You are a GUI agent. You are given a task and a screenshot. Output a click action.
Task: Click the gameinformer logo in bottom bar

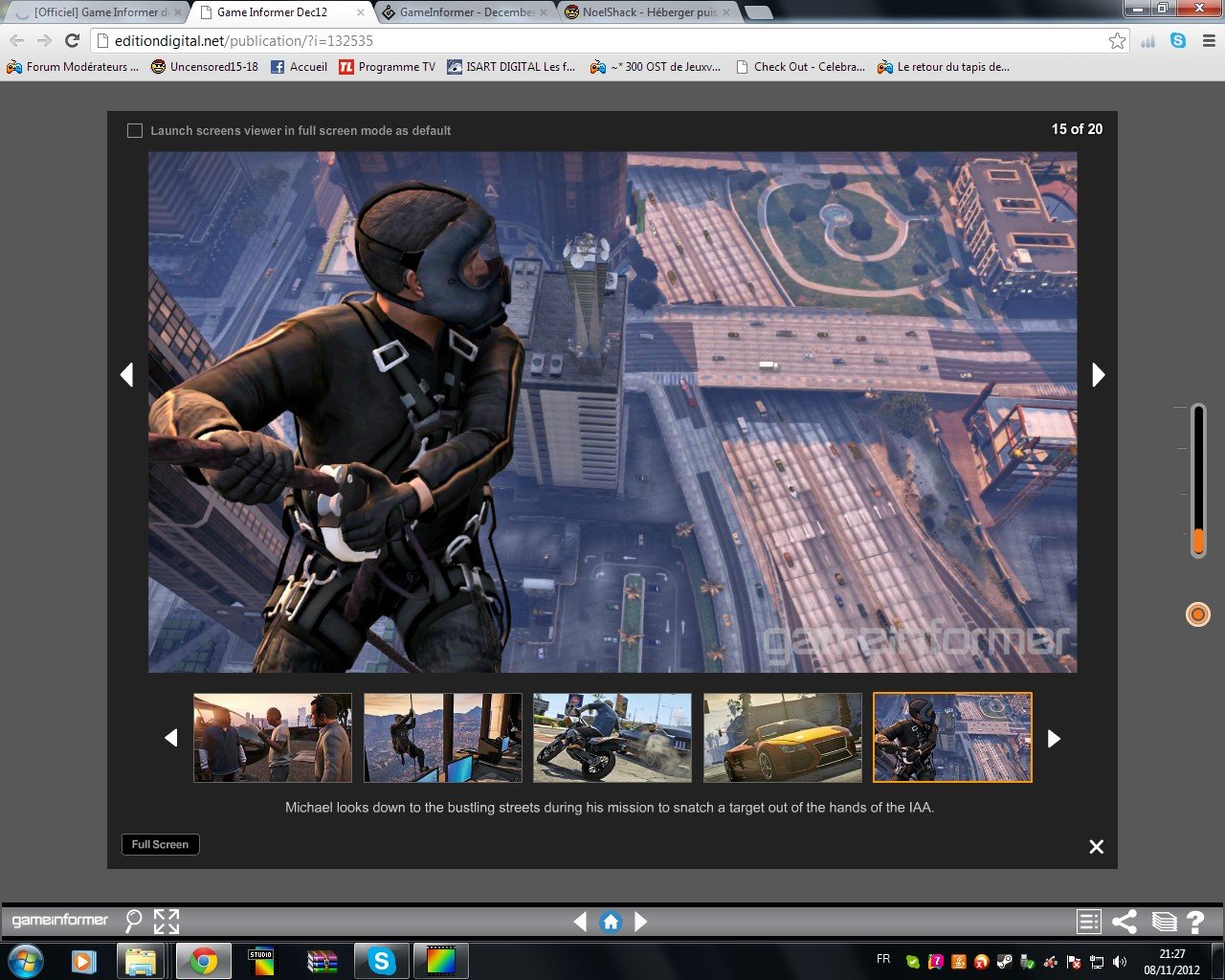(60, 921)
